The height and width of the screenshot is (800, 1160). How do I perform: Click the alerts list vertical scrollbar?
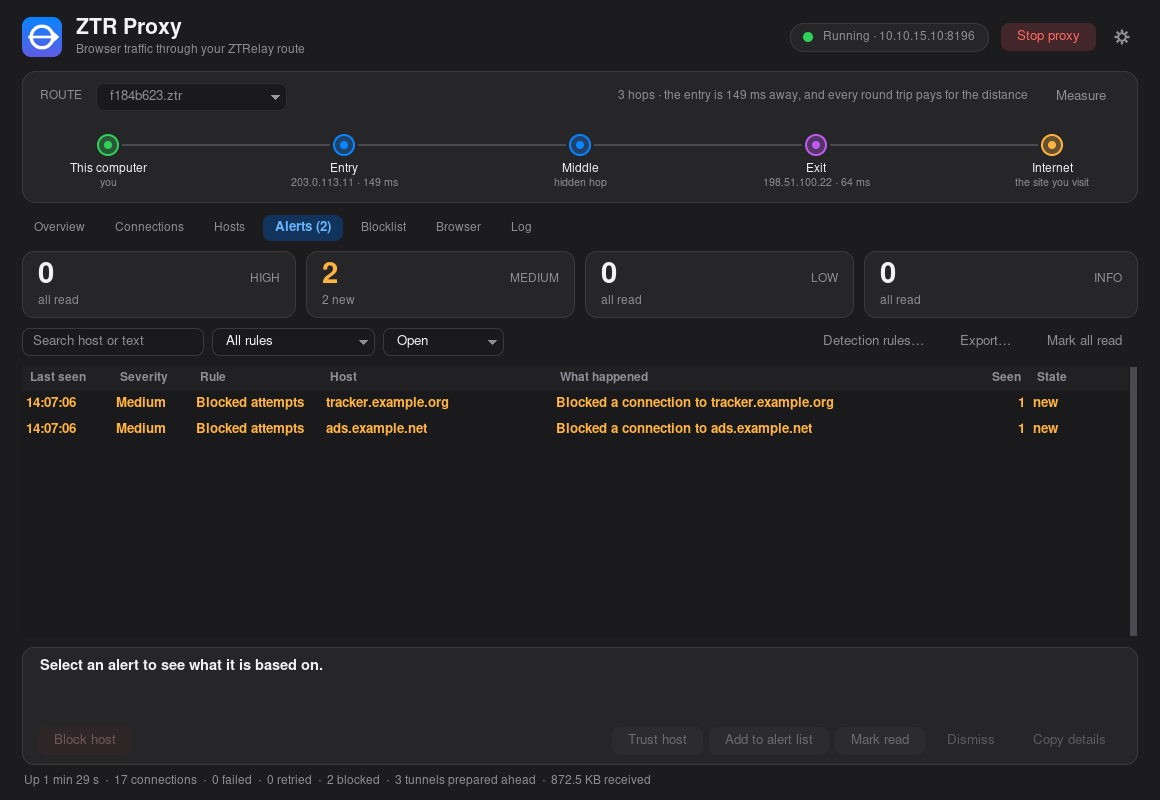pyautogui.click(x=1133, y=501)
